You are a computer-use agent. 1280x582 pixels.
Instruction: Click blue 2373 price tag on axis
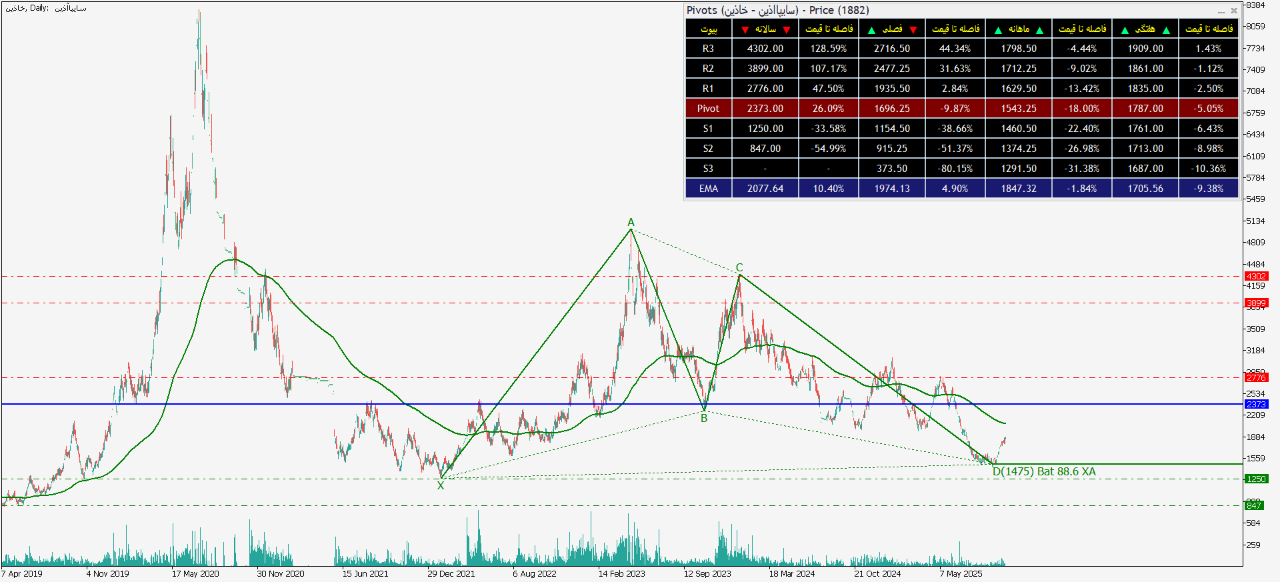point(1256,404)
